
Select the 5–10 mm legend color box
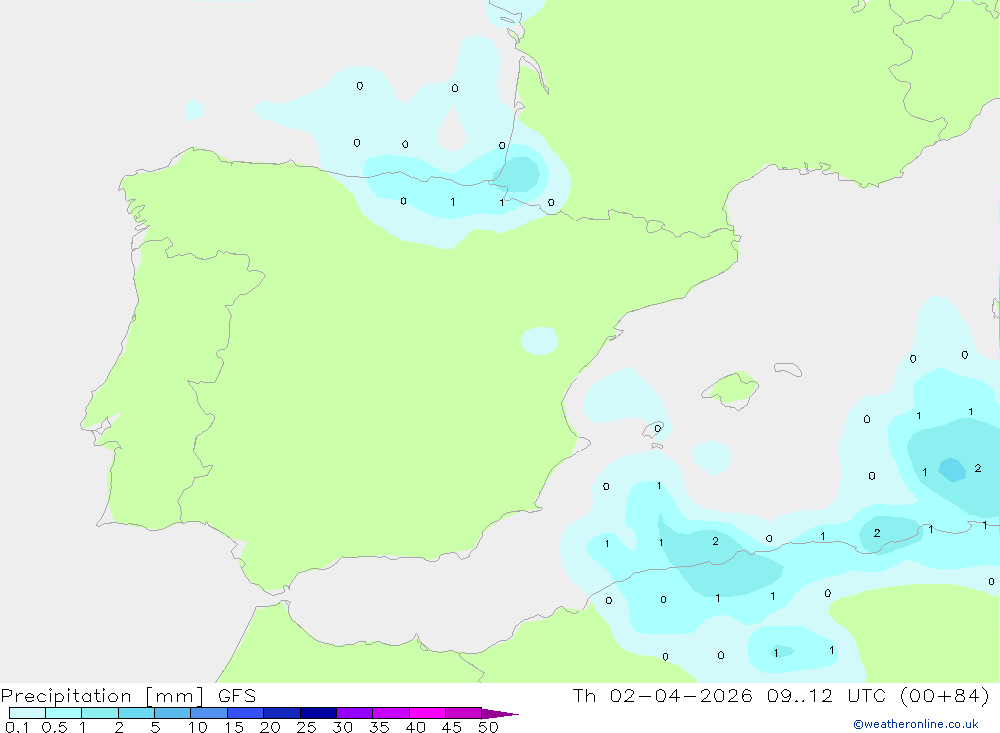pyautogui.click(x=172, y=713)
